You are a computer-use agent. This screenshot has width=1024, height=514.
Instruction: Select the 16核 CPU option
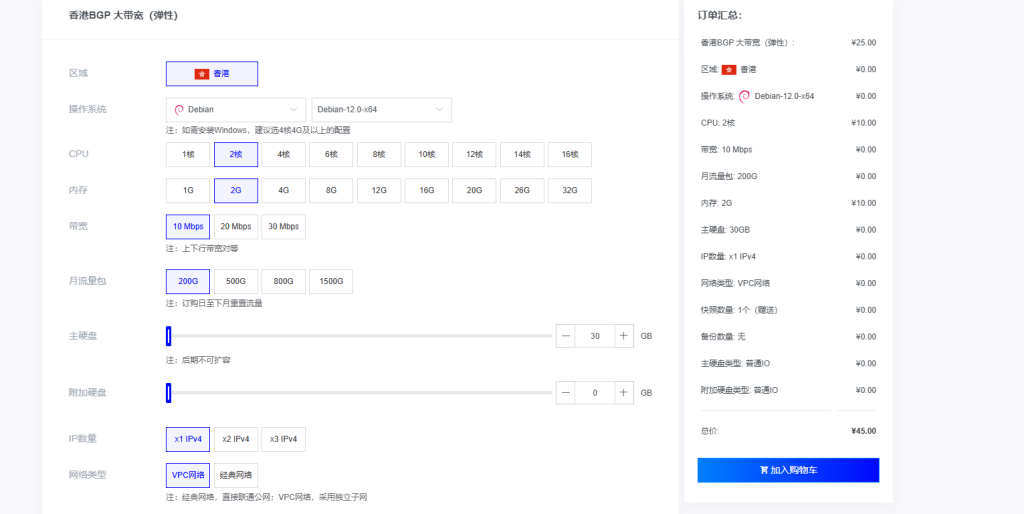pos(570,154)
